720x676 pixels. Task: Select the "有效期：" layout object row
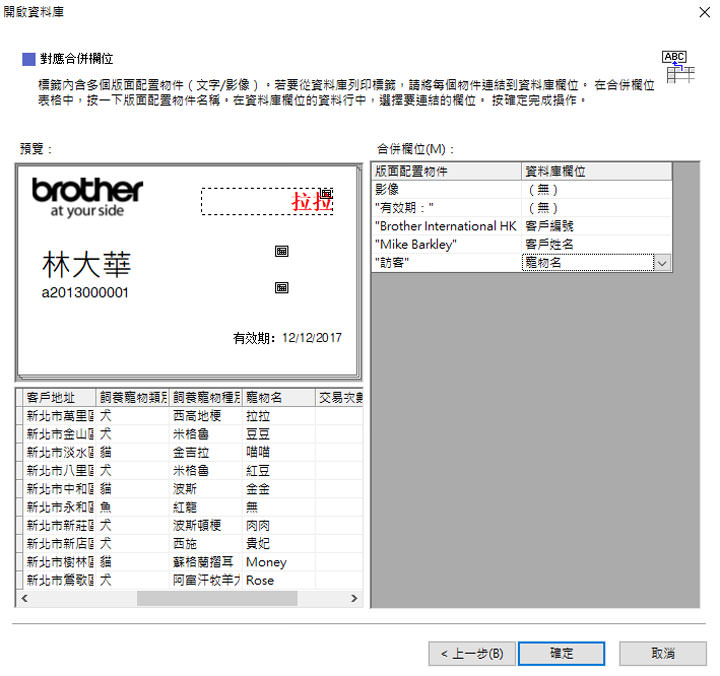[x=446, y=208]
